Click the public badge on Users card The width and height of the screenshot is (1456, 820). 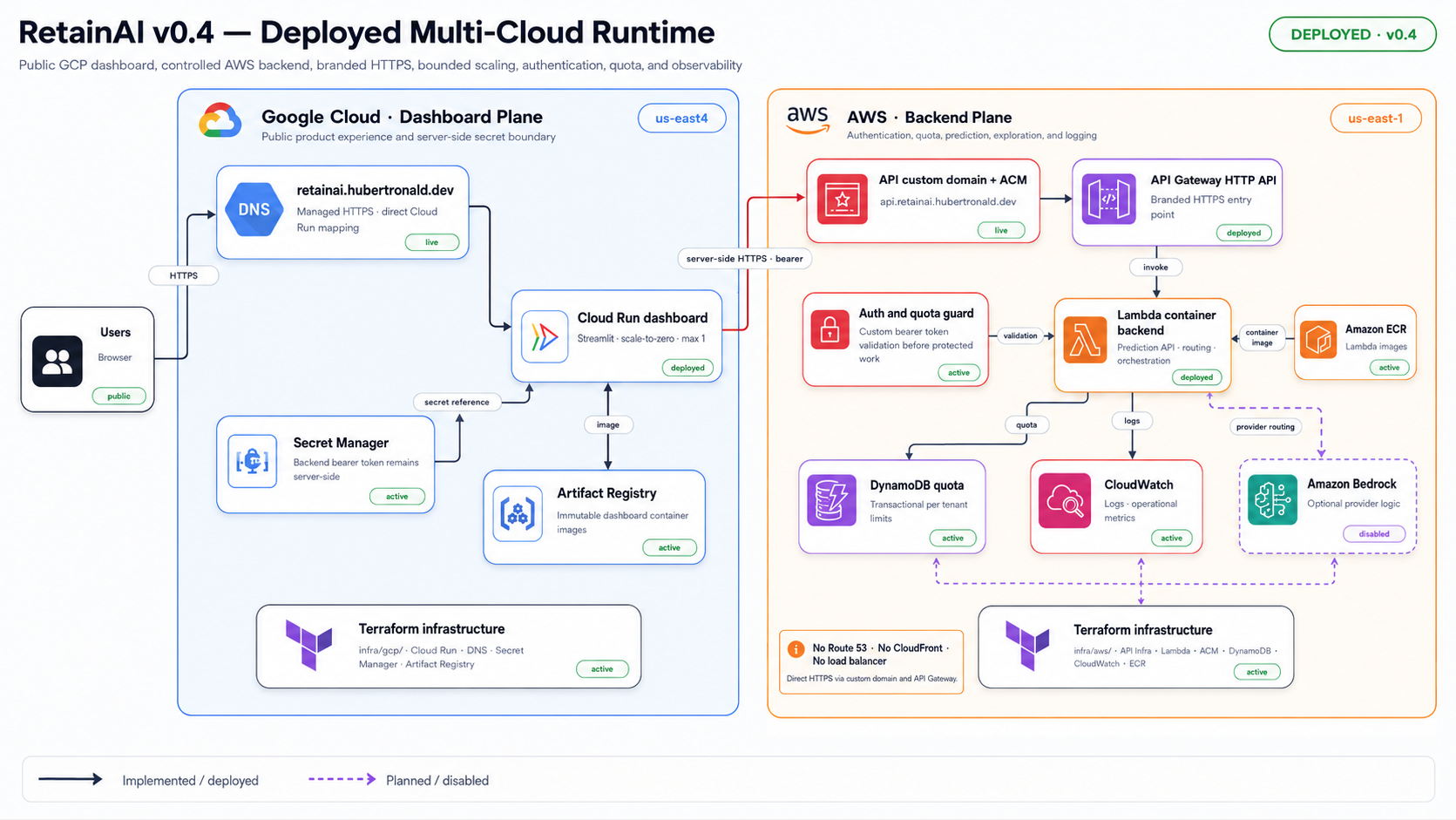click(x=119, y=396)
